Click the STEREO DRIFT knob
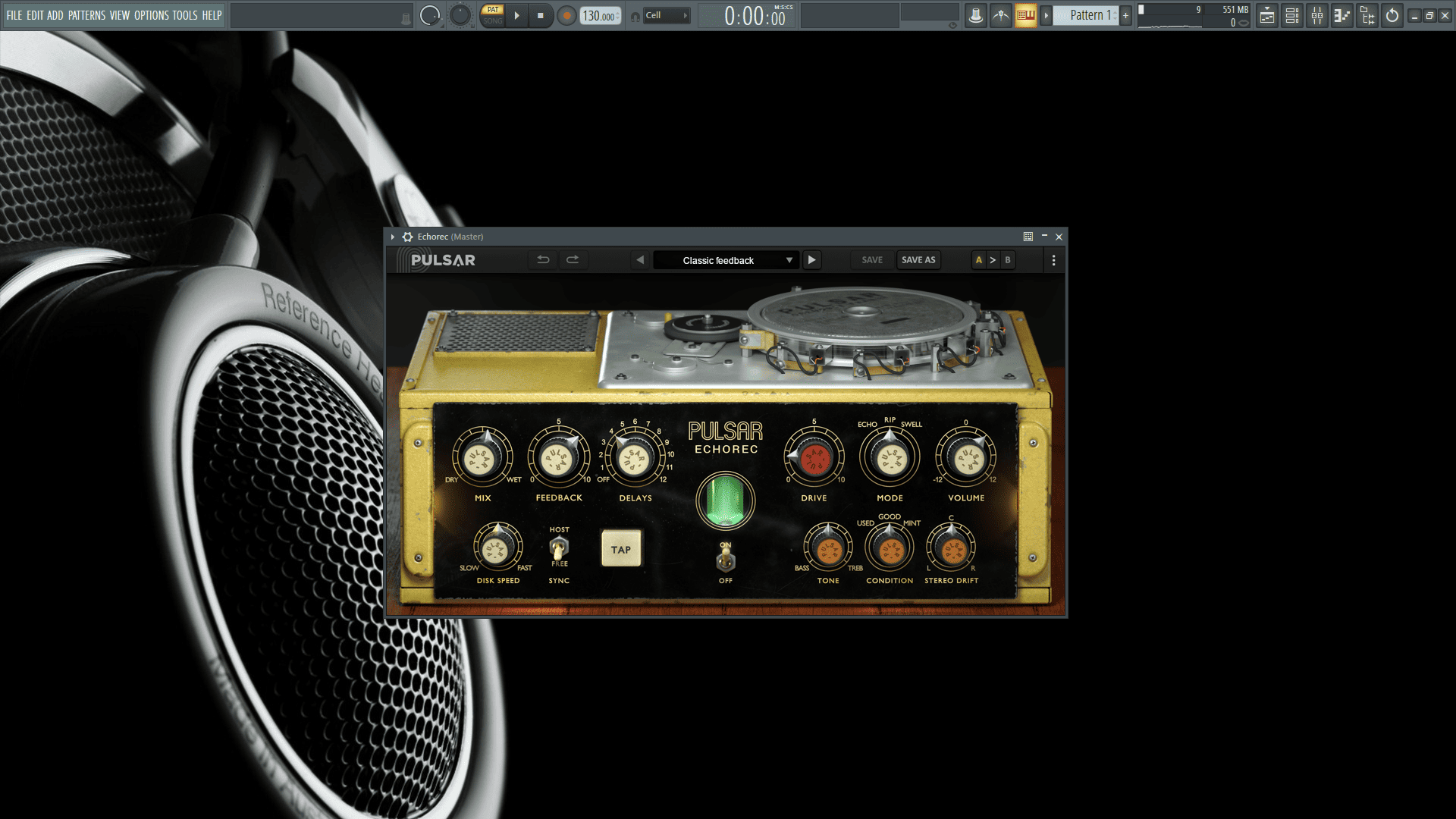This screenshot has height=819, width=1456. pos(951,547)
